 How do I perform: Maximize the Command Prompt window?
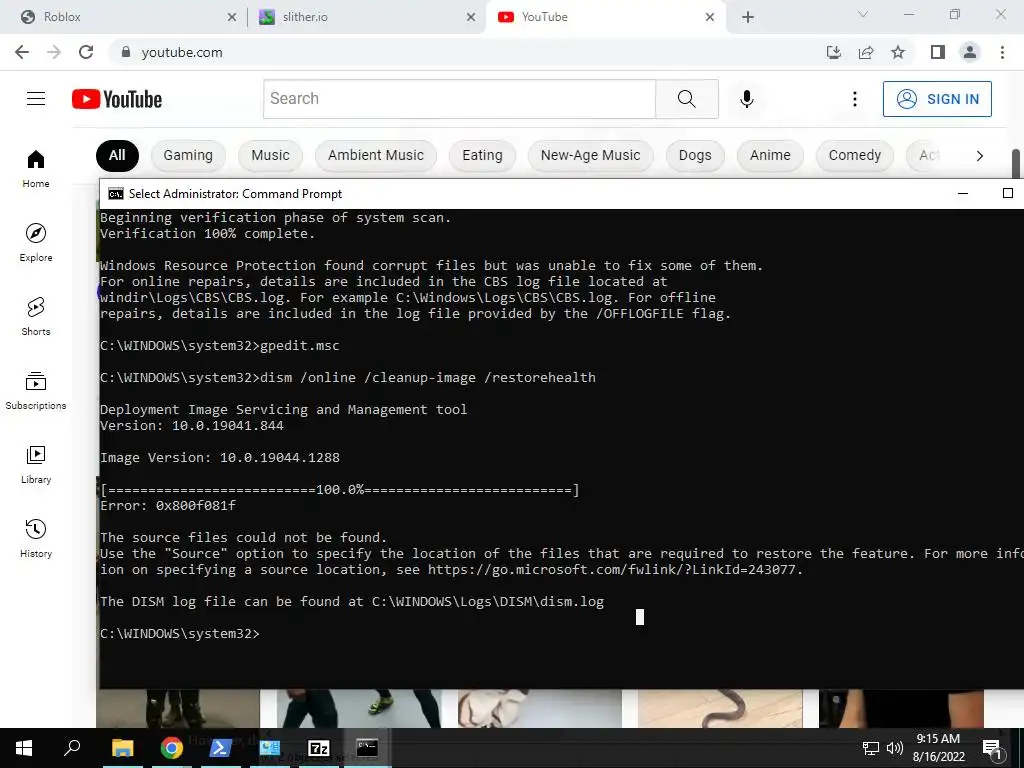1008,193
